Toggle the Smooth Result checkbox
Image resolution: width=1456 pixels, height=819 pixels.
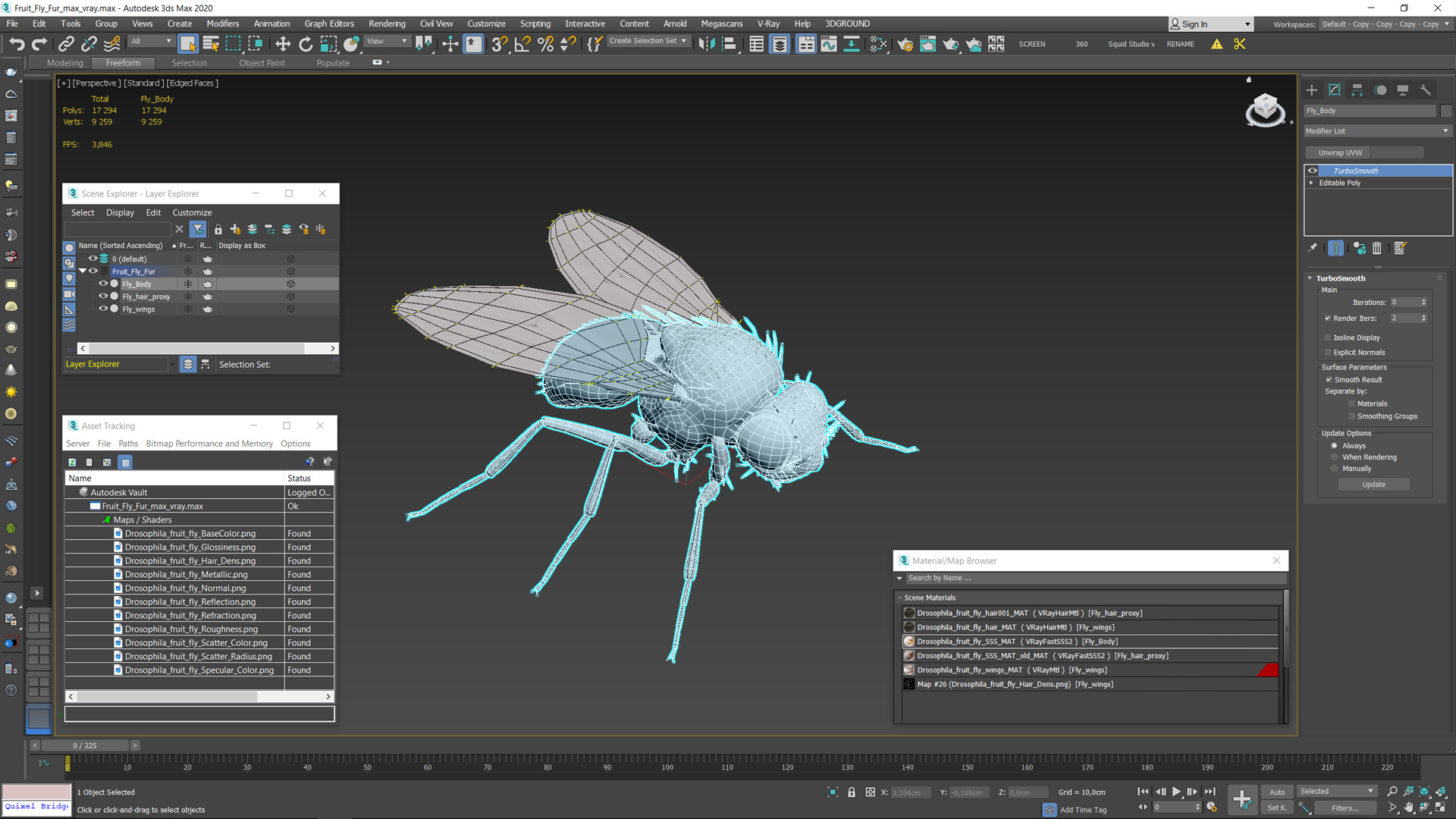pyautogui.click(x=1329, y=380)
